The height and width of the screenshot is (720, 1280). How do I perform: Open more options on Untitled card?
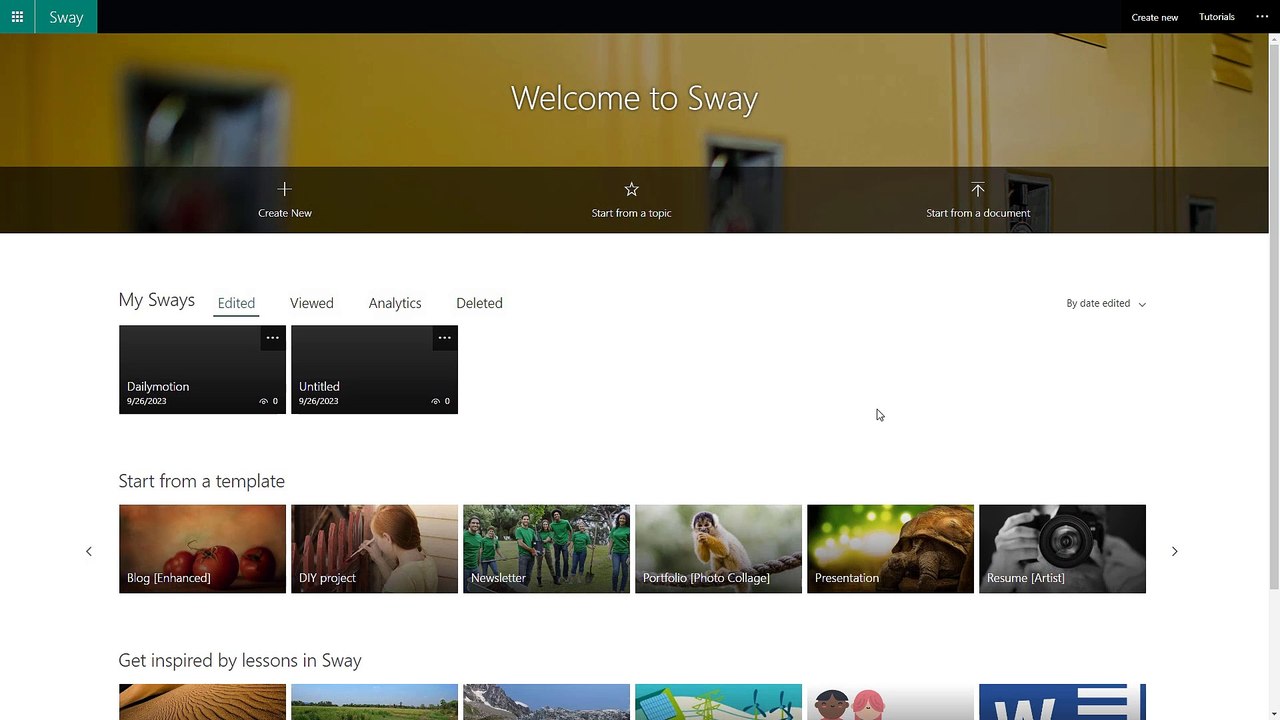pos(444,338)
